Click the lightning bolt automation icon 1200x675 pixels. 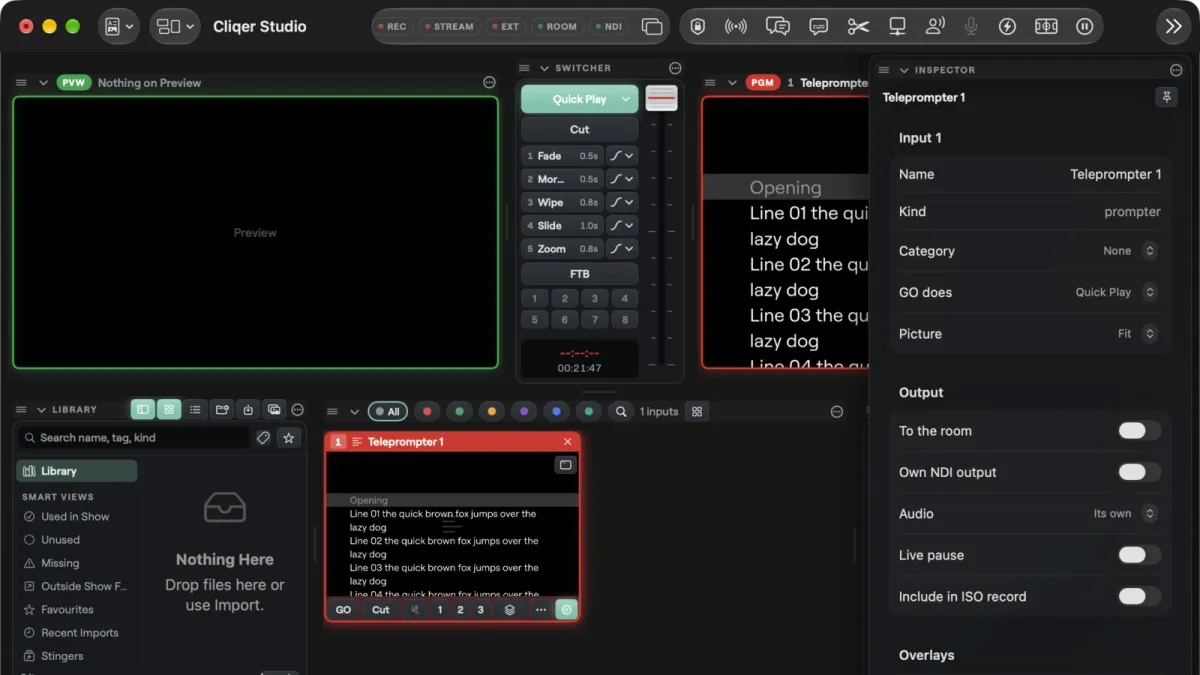click(1007, 27)
